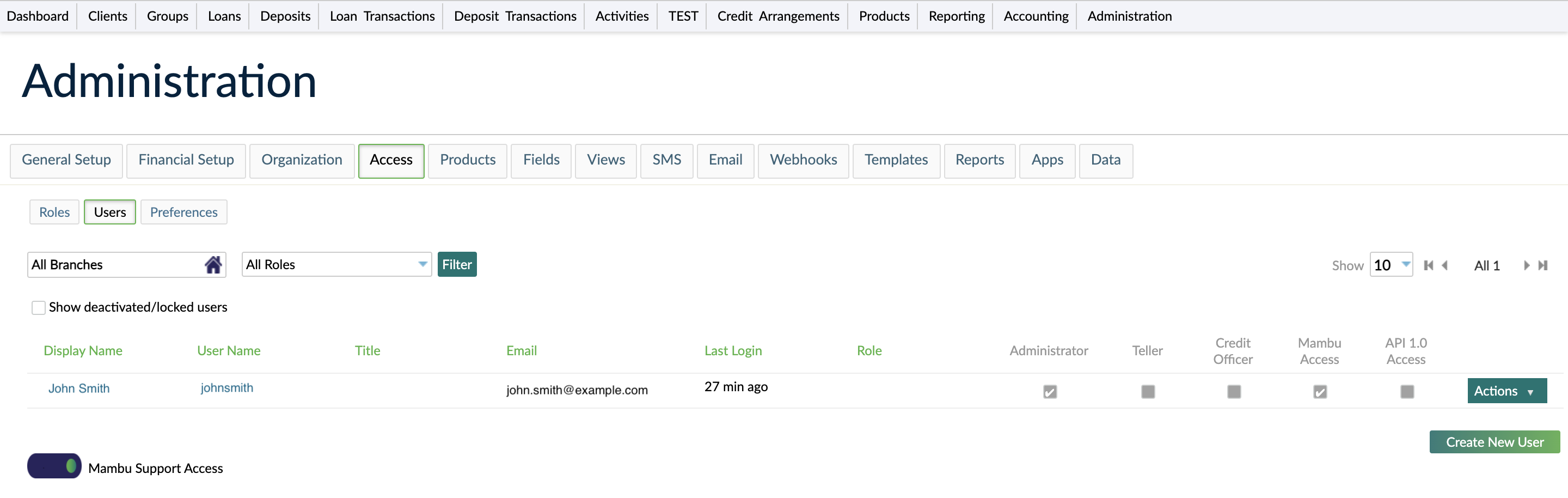The height and width of the screenshot is (498, 1568).
Task: Go to the next page of users
Action: point(1527,265)
